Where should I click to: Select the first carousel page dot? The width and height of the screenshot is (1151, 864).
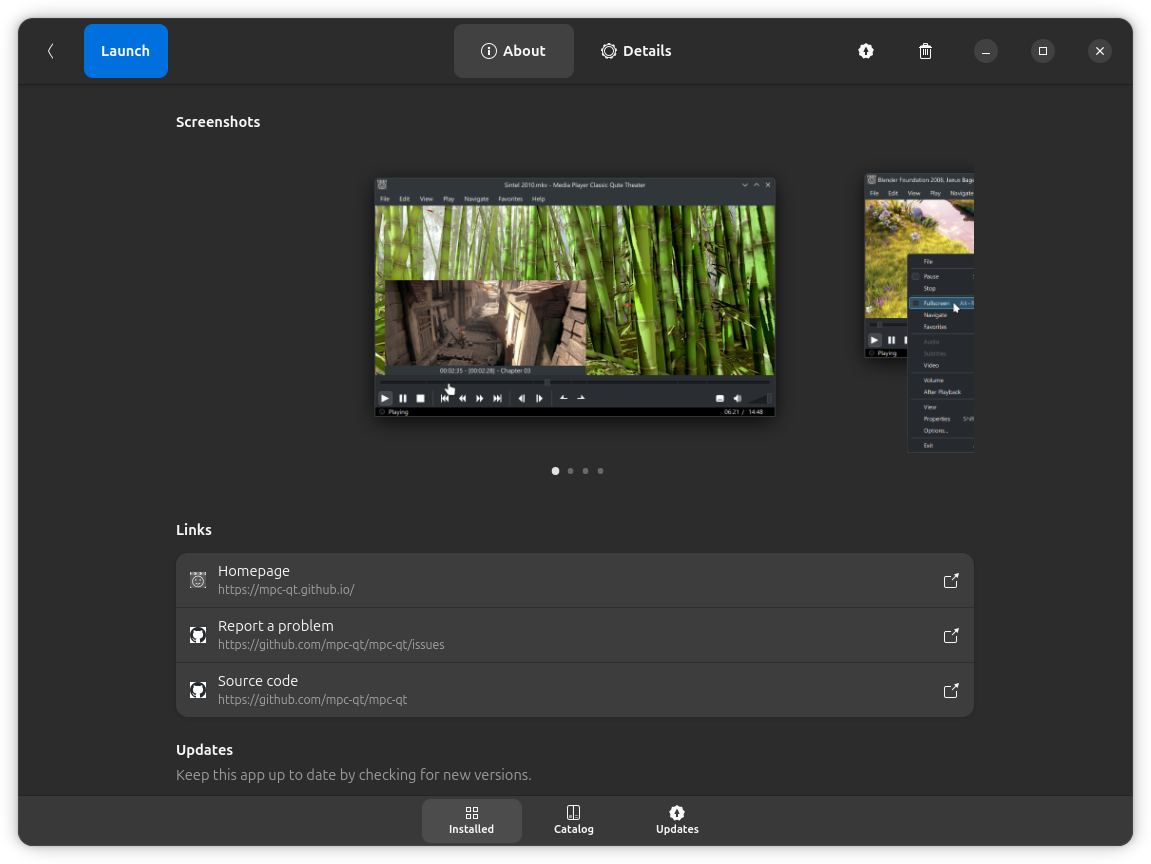click(556, 471)
